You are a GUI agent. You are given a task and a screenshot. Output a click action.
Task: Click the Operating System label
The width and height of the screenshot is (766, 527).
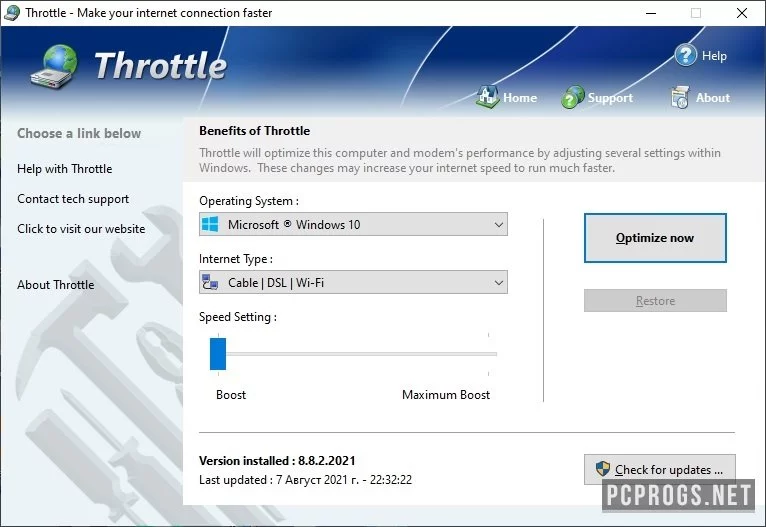click(248, 201)
